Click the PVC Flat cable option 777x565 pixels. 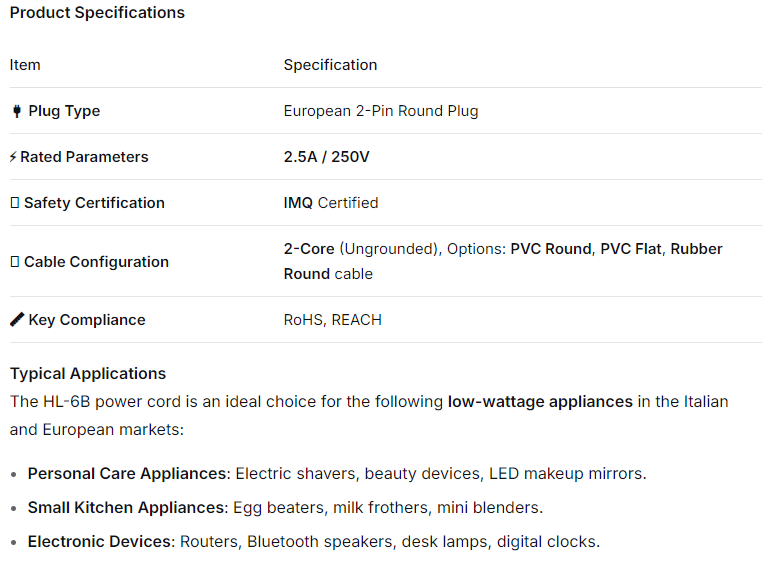coord(631,249)
